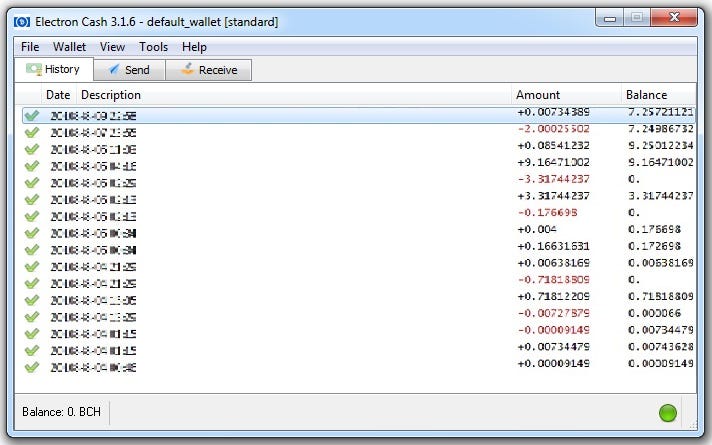Open the View menu

[x=112, y=47]
